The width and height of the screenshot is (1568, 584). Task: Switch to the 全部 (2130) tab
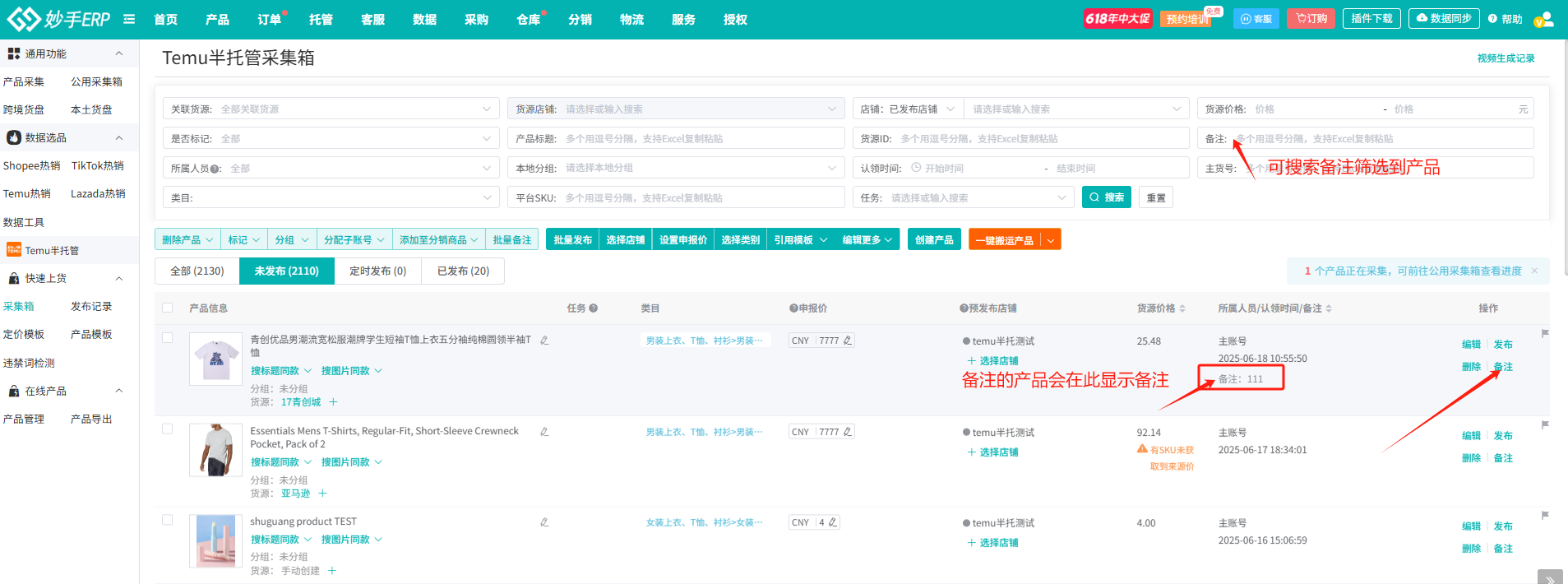point(197,271)
